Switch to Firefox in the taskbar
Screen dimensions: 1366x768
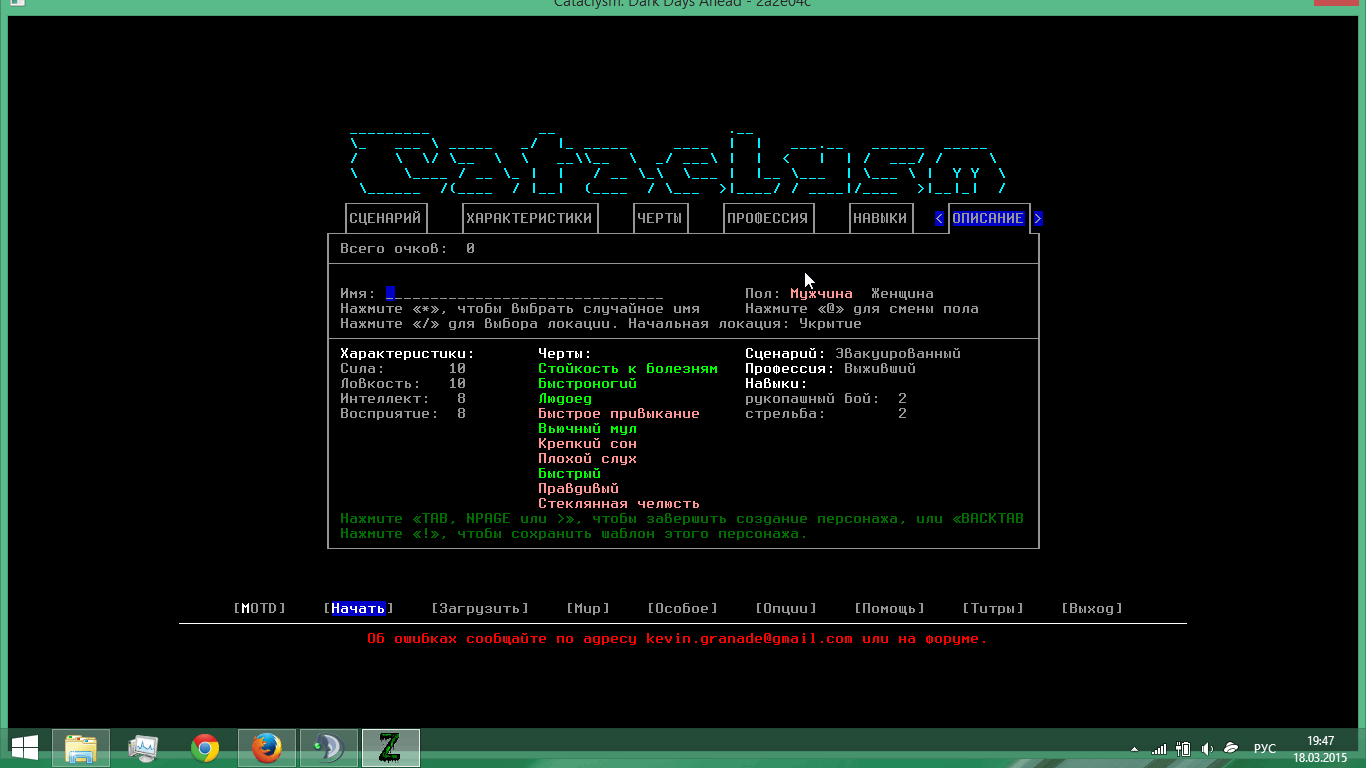coord(267,748)
